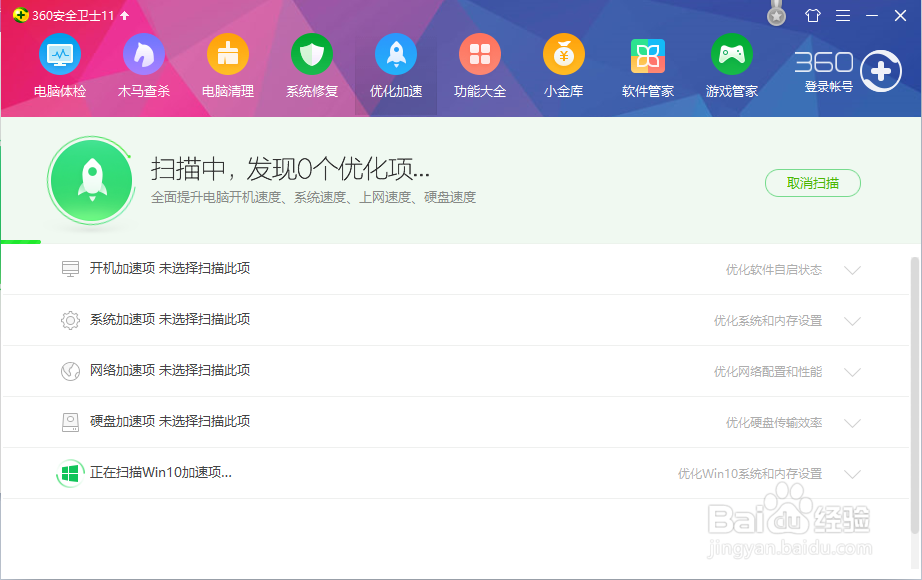Viewport: 922px width, 580px height.
Task: Click the 360 login plus avatar icon
Action: pyautogui.click(x=881, y=71)
